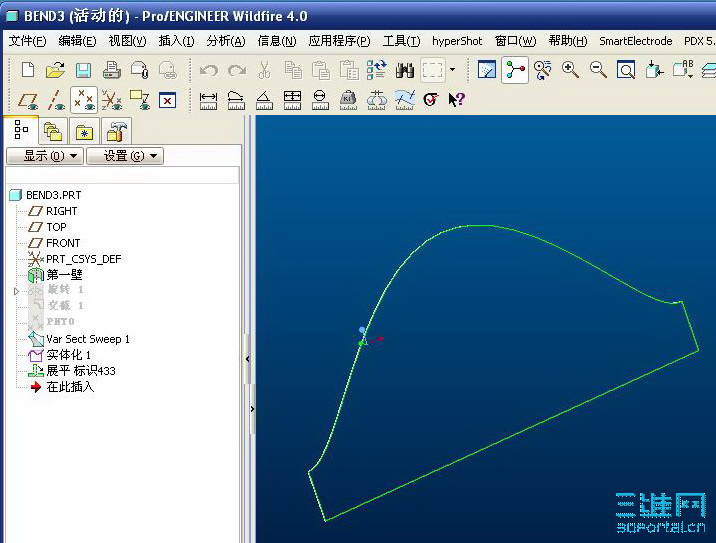This screenshot has height=543, width=716.
Task: Select the Distance measure tool
Action: (x=208, y=100)
